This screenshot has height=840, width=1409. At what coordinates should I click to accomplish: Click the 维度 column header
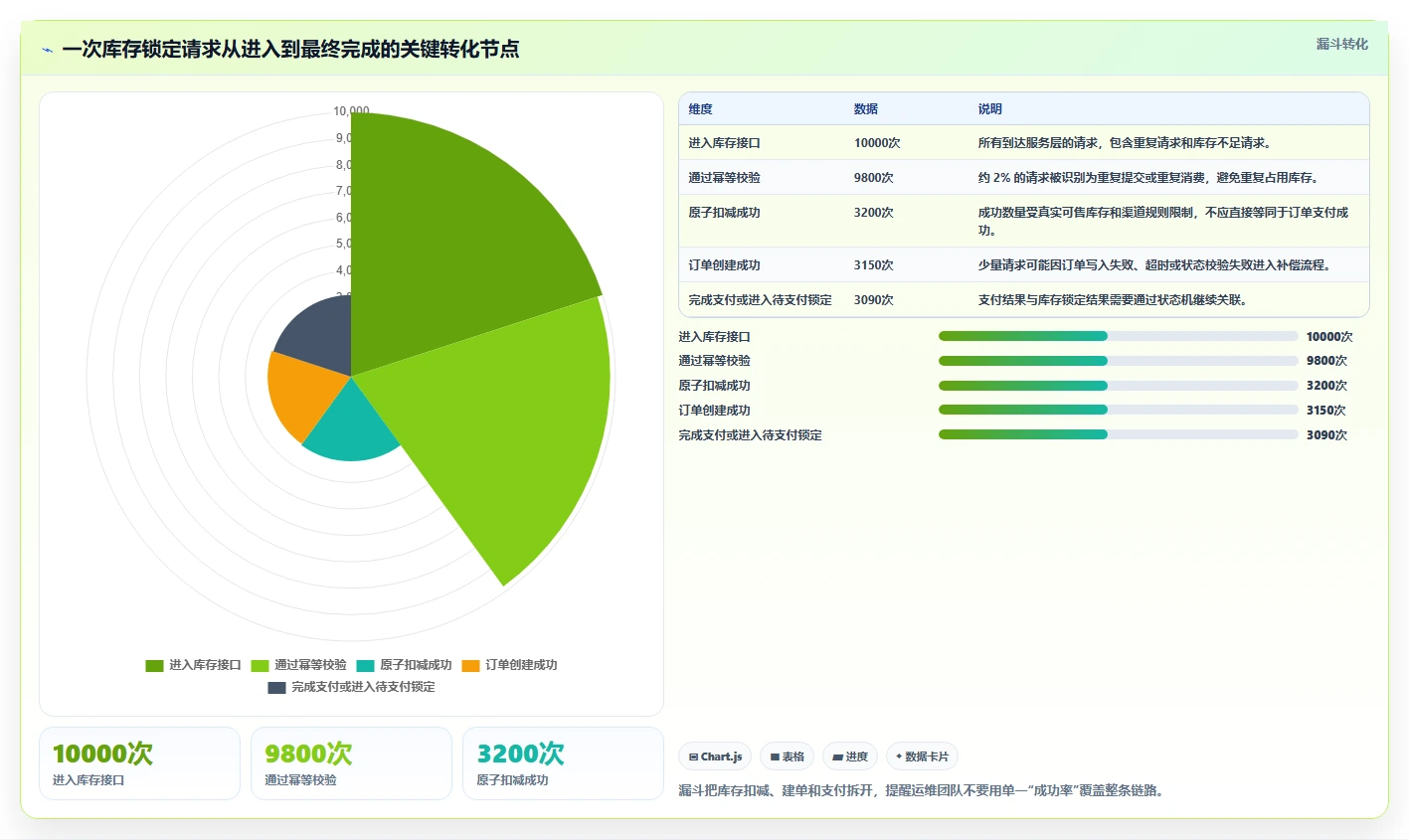700,109
